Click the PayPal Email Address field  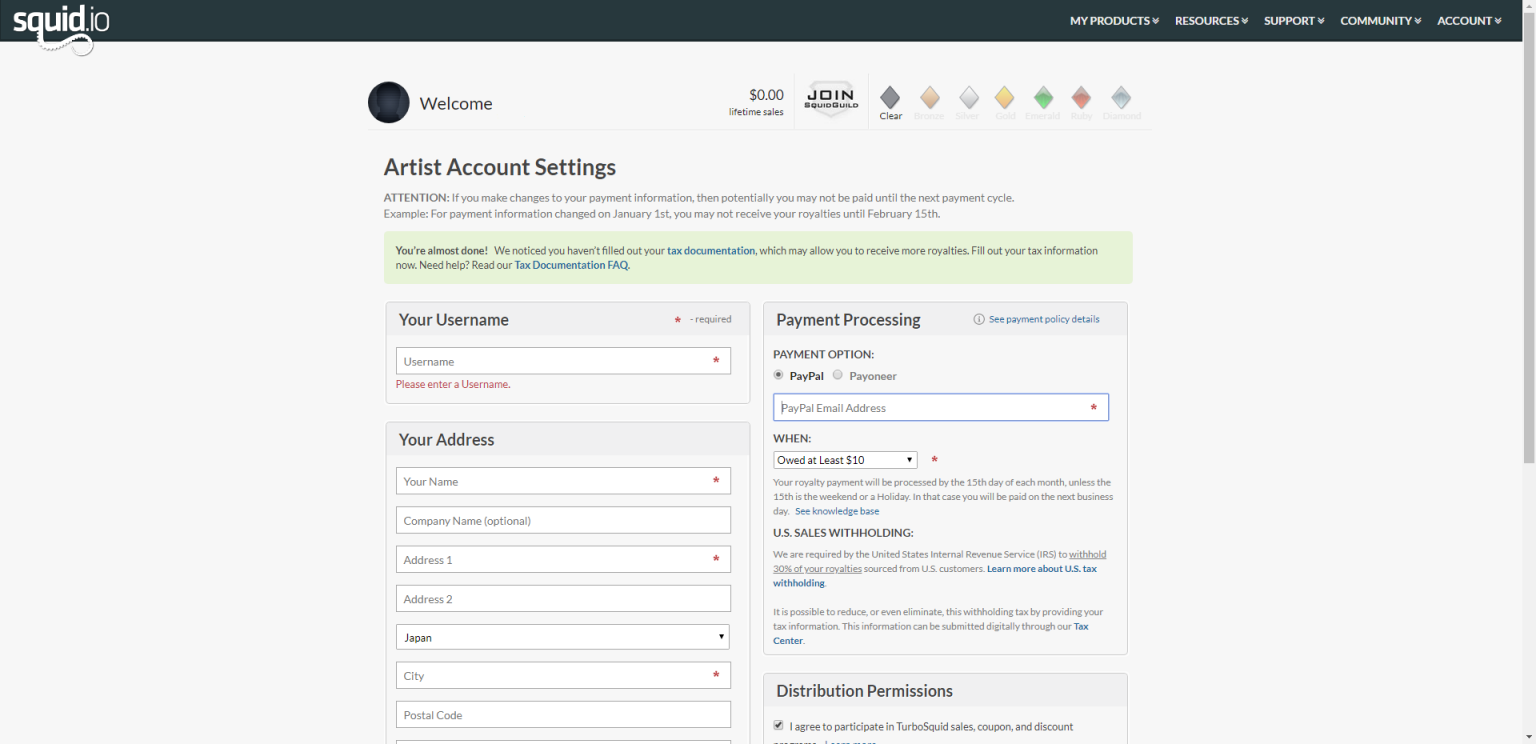point(932,408)
